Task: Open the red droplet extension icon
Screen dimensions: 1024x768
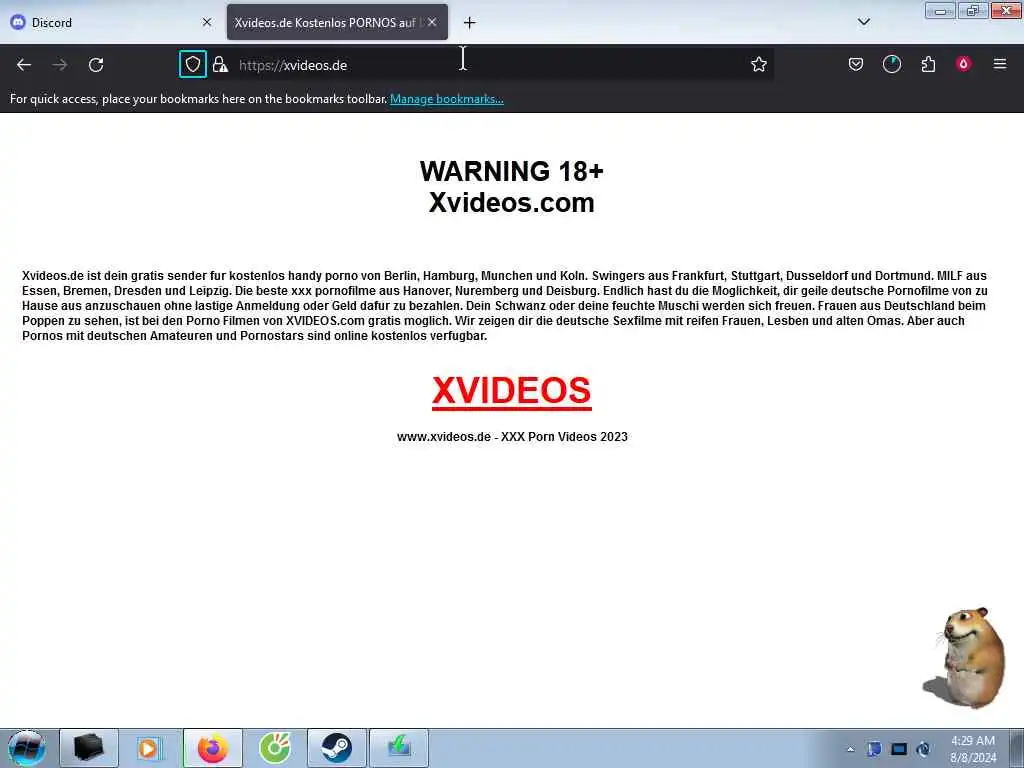Action: [963, 64]
